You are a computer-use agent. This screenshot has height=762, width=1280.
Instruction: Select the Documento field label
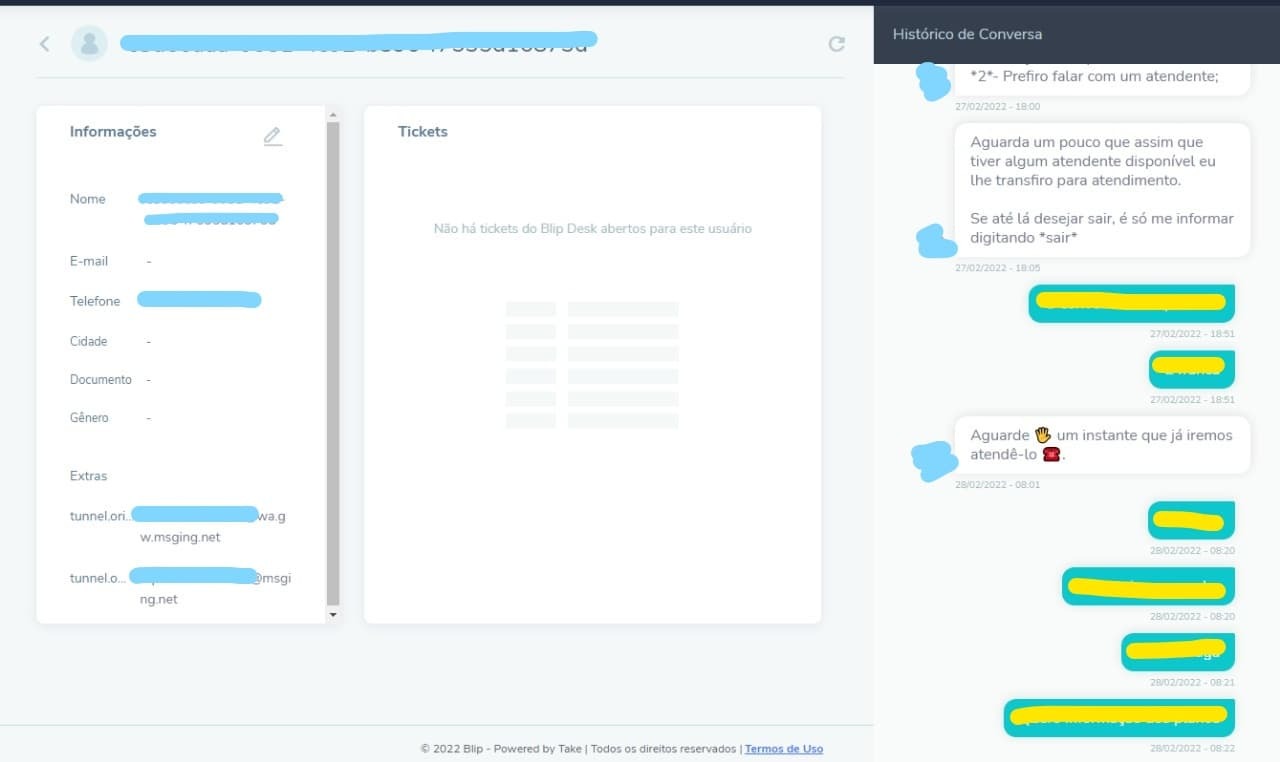click(x=101, y=380)
